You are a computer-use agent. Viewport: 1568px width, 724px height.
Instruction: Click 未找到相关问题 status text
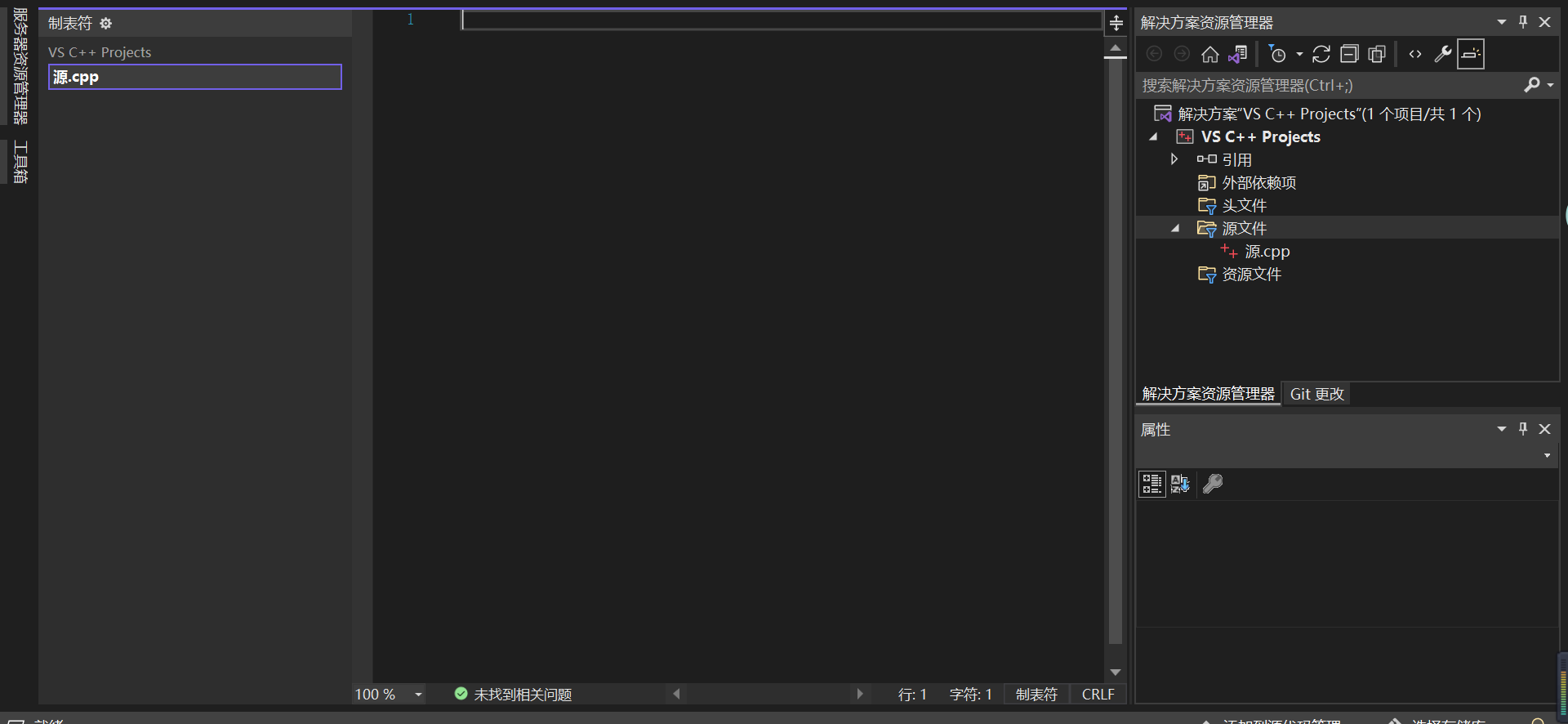[523, 695]
